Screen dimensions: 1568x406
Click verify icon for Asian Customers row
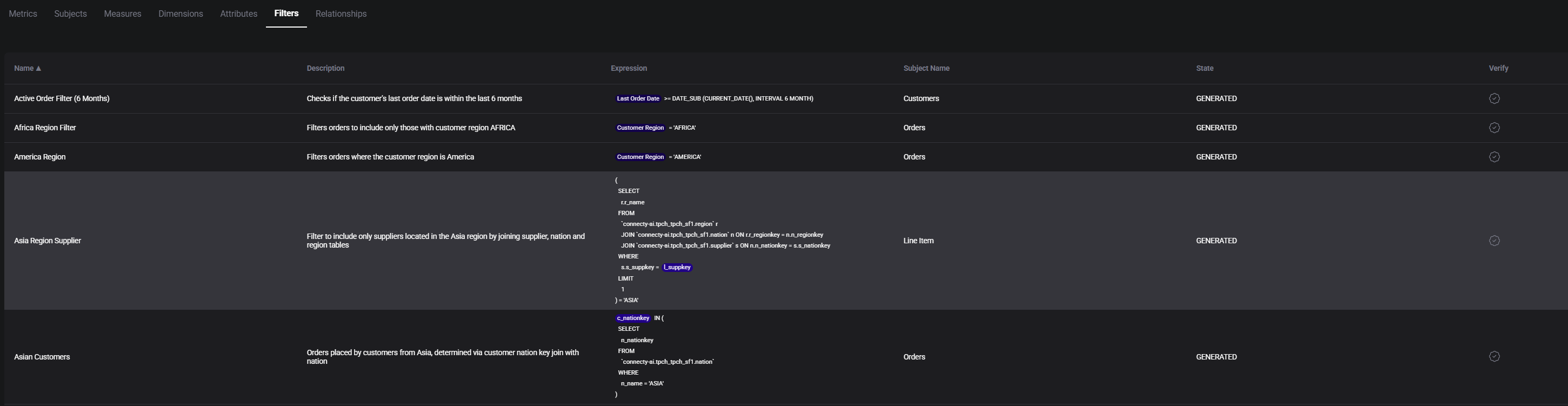click(x=1494, y=357)
